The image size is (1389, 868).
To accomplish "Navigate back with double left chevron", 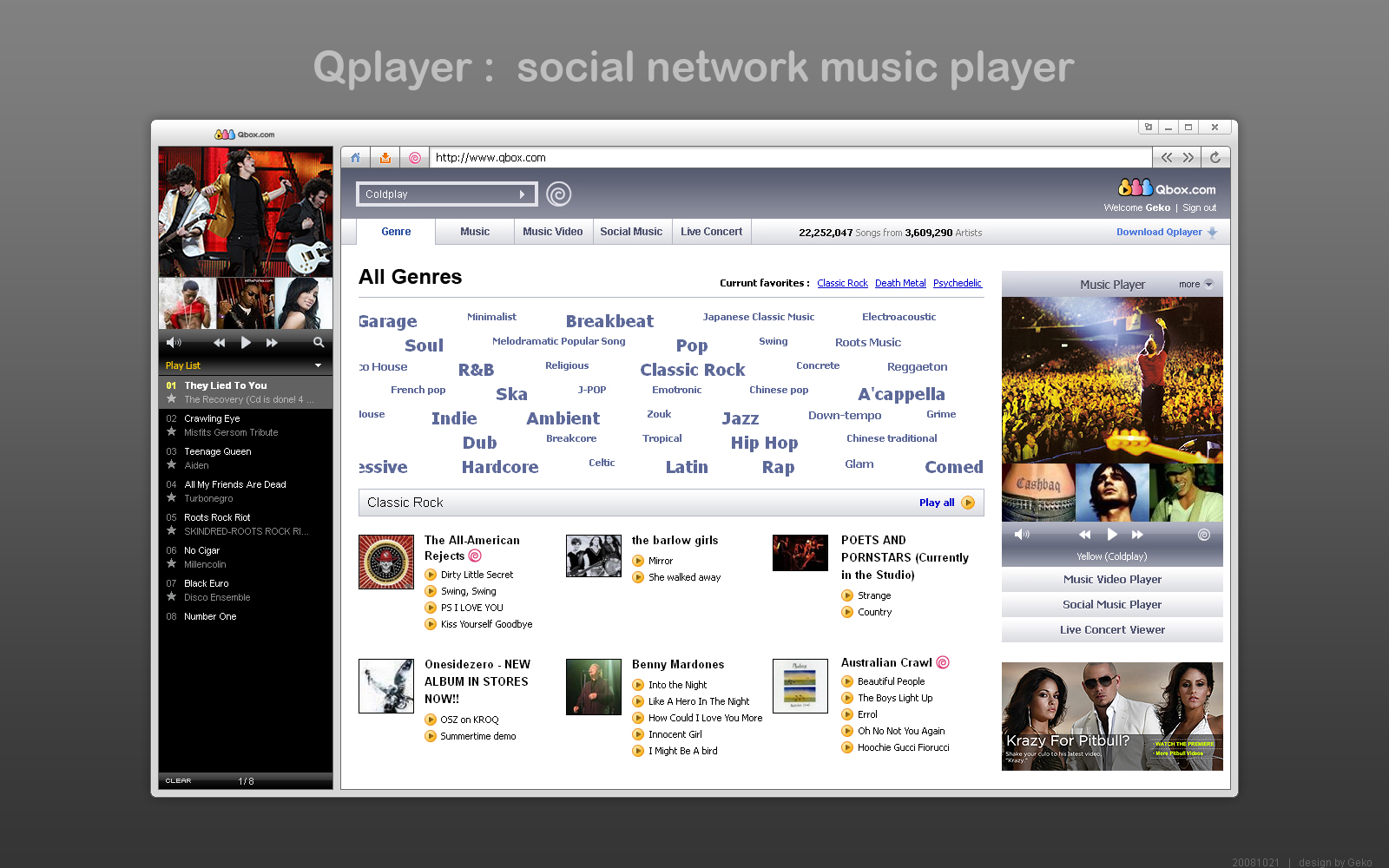I will coord(1167,157).
